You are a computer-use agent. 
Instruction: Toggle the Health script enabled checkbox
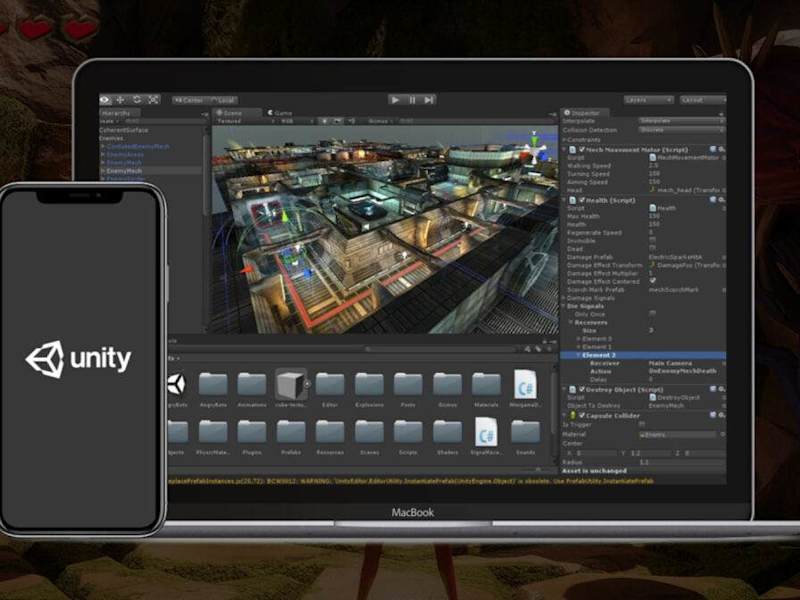point(582,200)
